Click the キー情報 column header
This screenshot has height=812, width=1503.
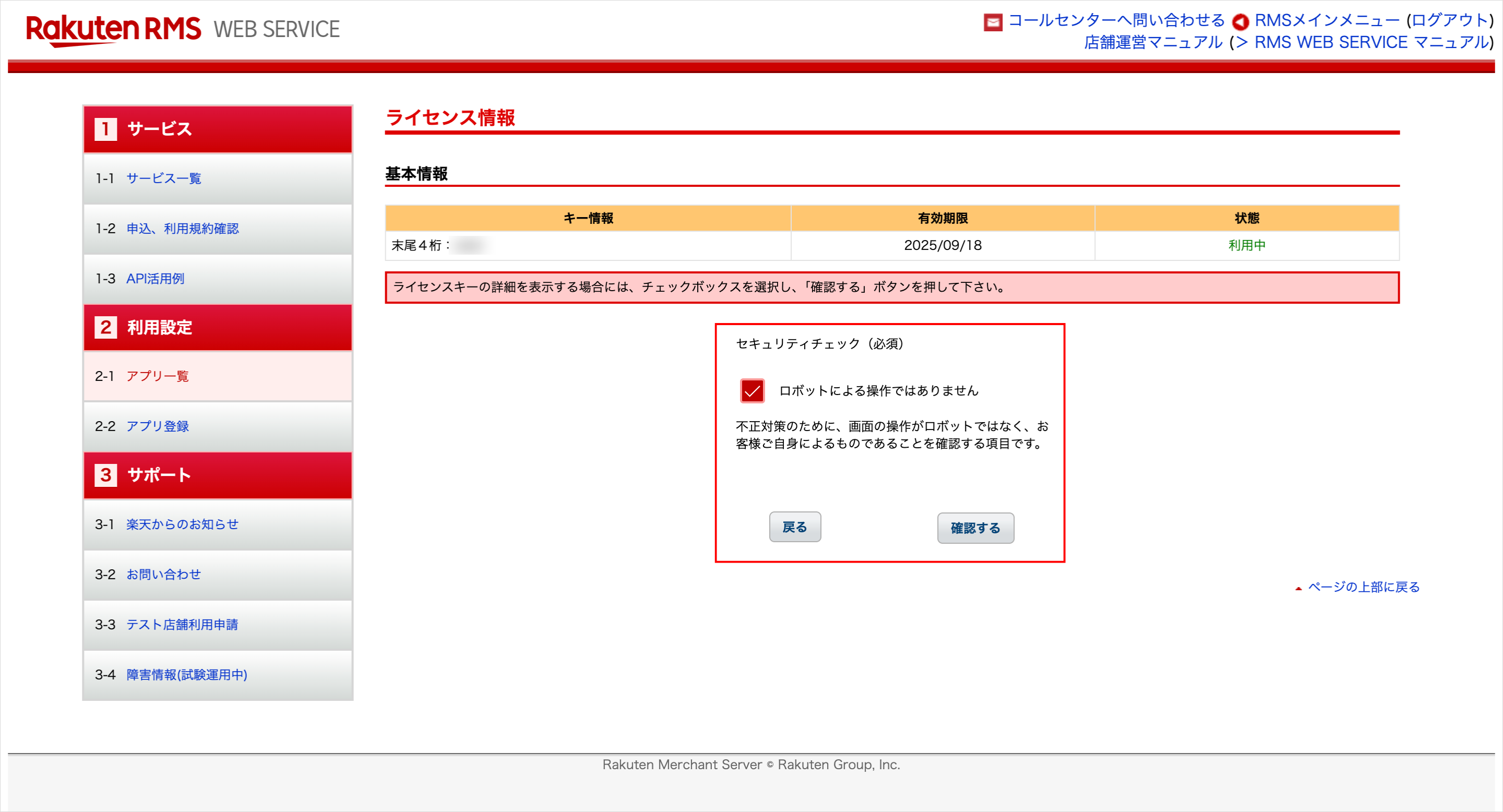[588, 218]
